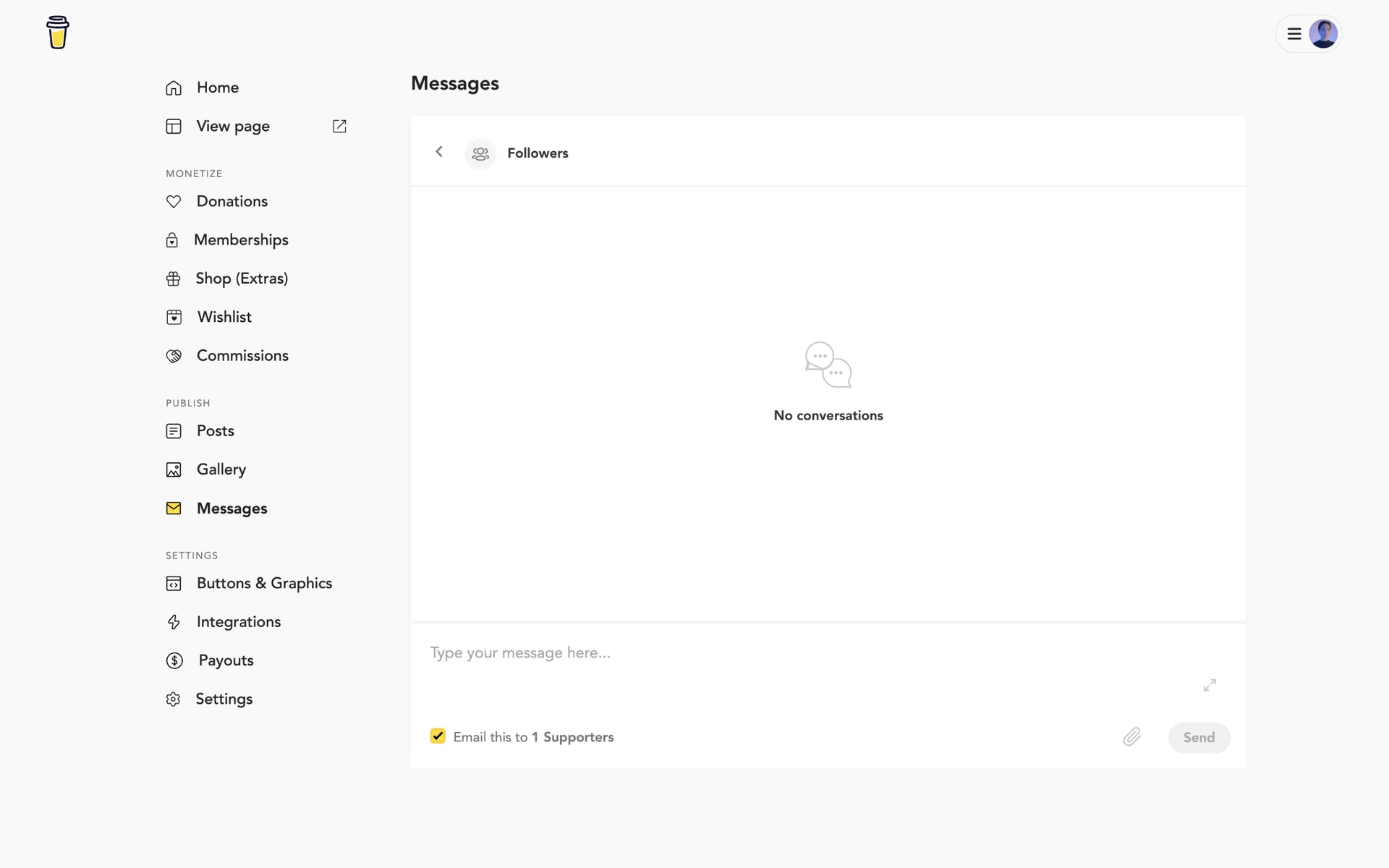Go back using the left chevron arrow
The image size is (1389, 868).
pyautogui.click(x=439, y=152)
